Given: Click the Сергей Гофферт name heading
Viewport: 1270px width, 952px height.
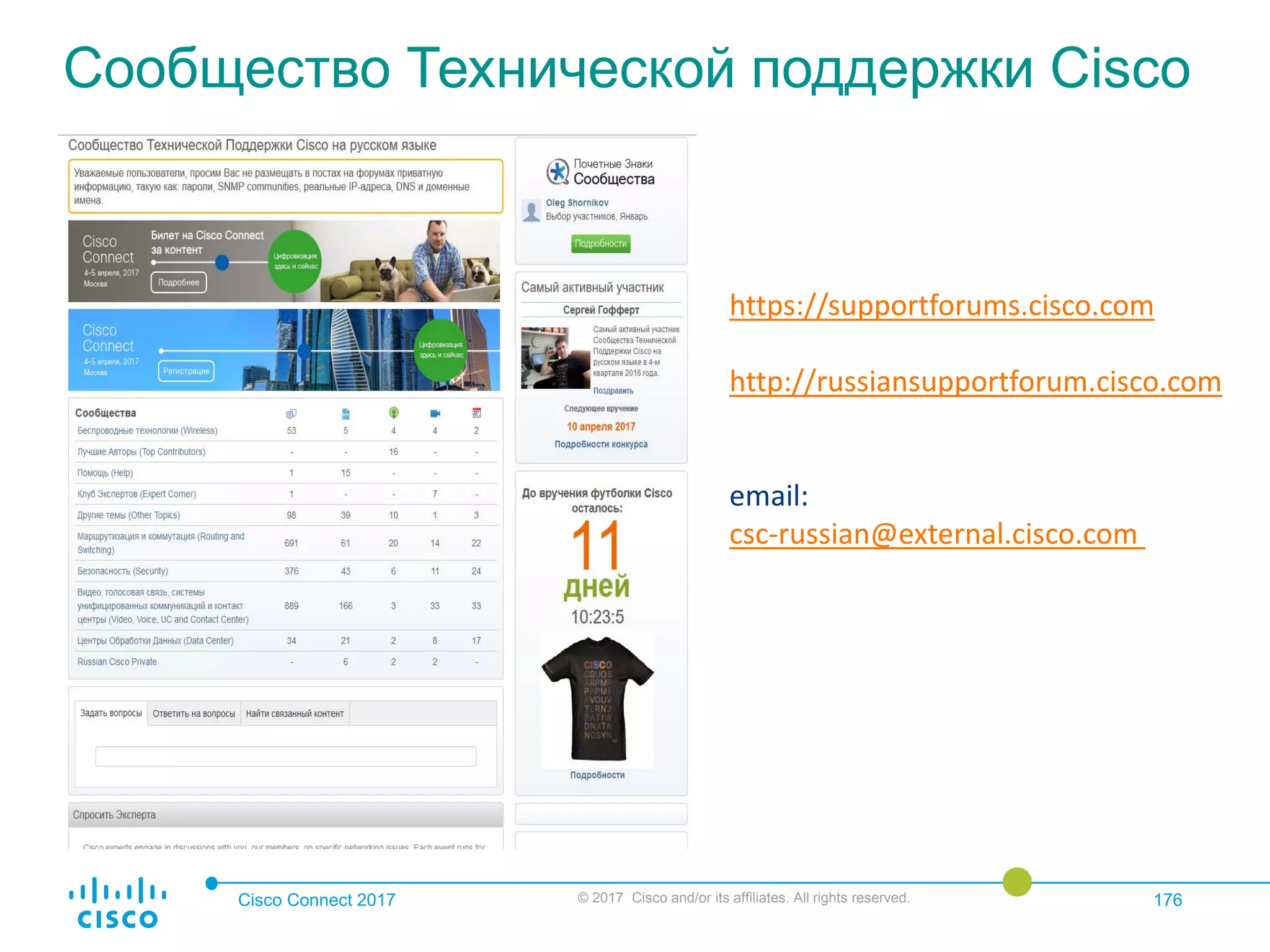Looking at the screenshot, I should [x=601, y=310].
